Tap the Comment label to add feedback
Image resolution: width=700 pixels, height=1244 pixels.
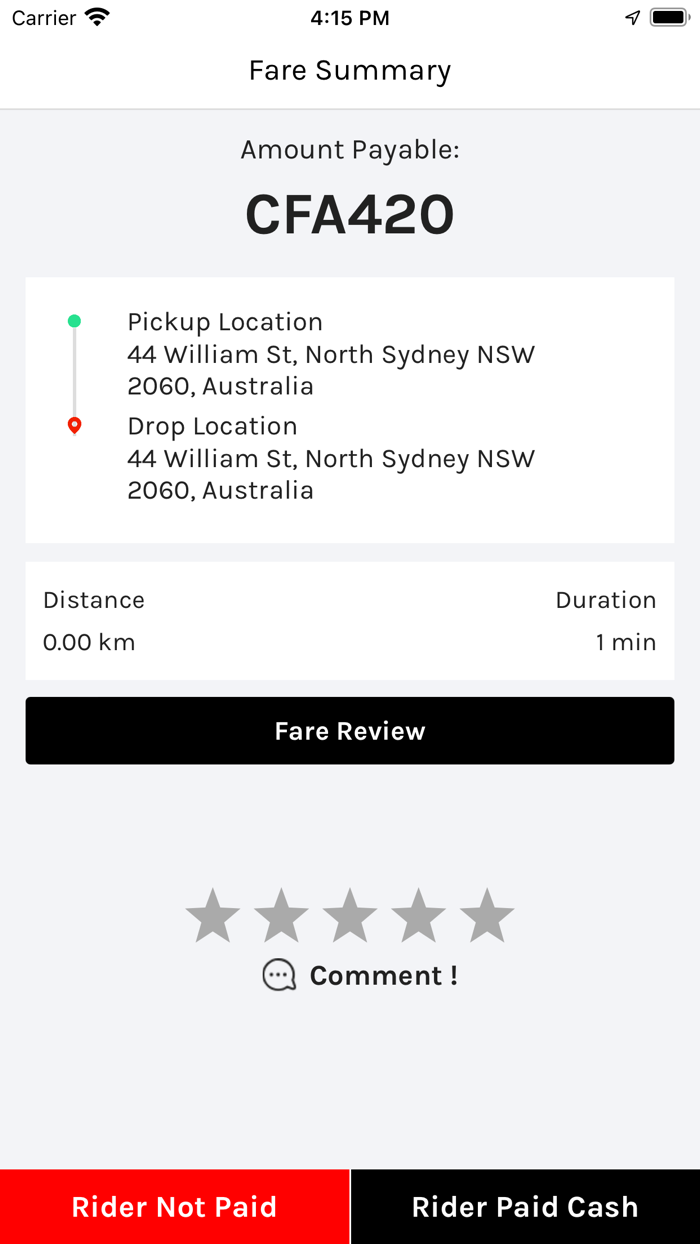coord(384,975)
